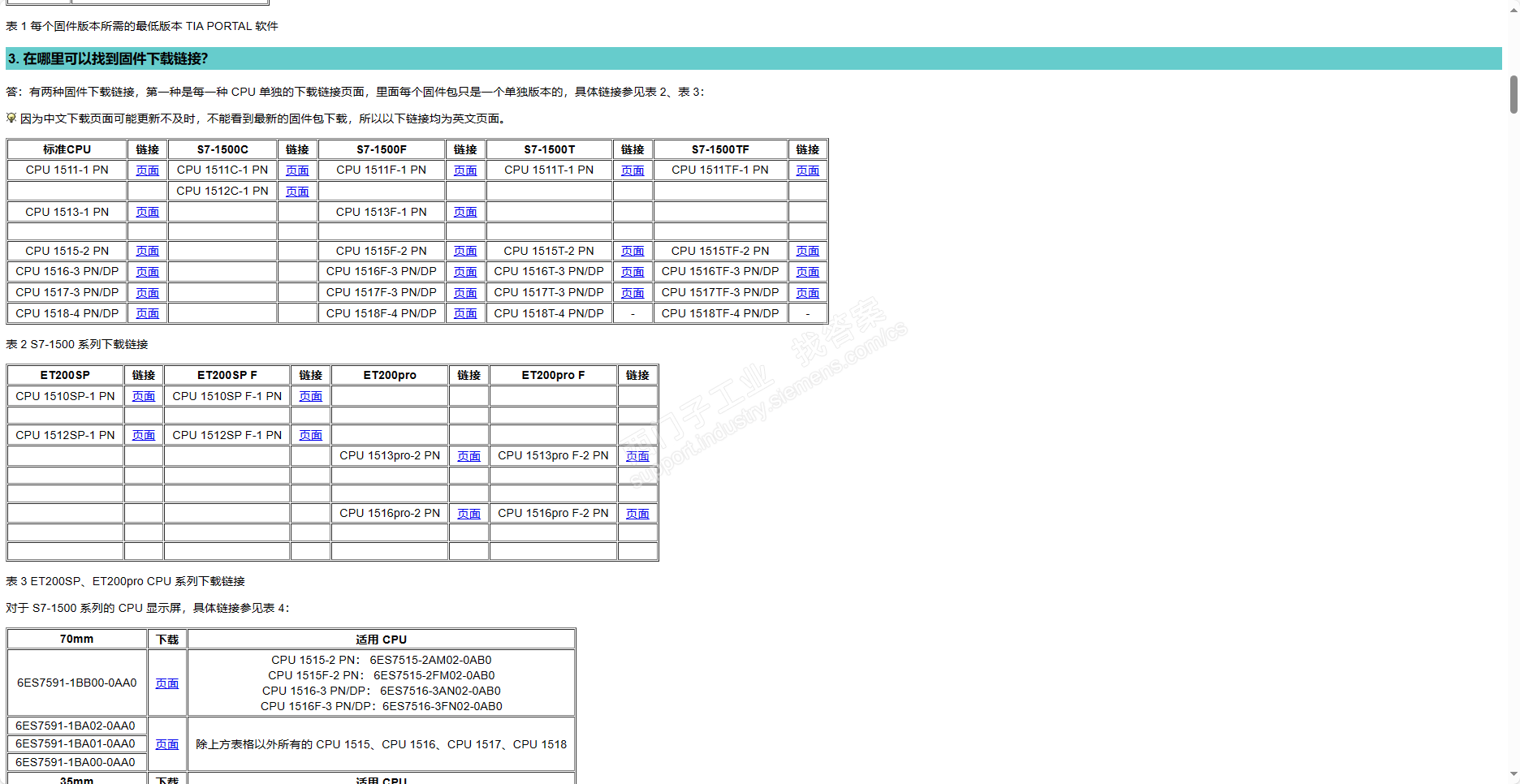The image size is (1520, 784).
Task: Follow the 页面 link next to CPU 1515F-2 PN
Action: click(x=465, y=251)
